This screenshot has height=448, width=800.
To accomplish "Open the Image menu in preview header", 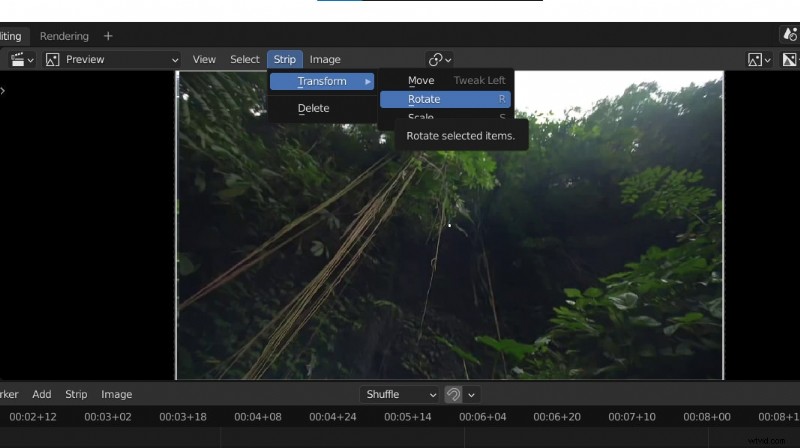I will [x=325, y=60].
